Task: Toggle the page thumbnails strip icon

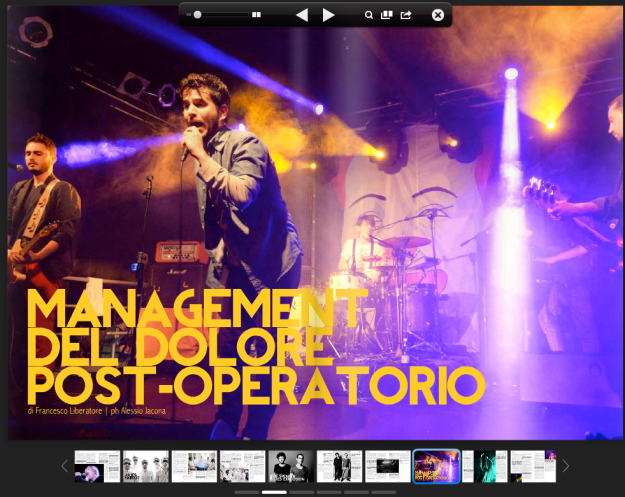Action: [387, 15]
